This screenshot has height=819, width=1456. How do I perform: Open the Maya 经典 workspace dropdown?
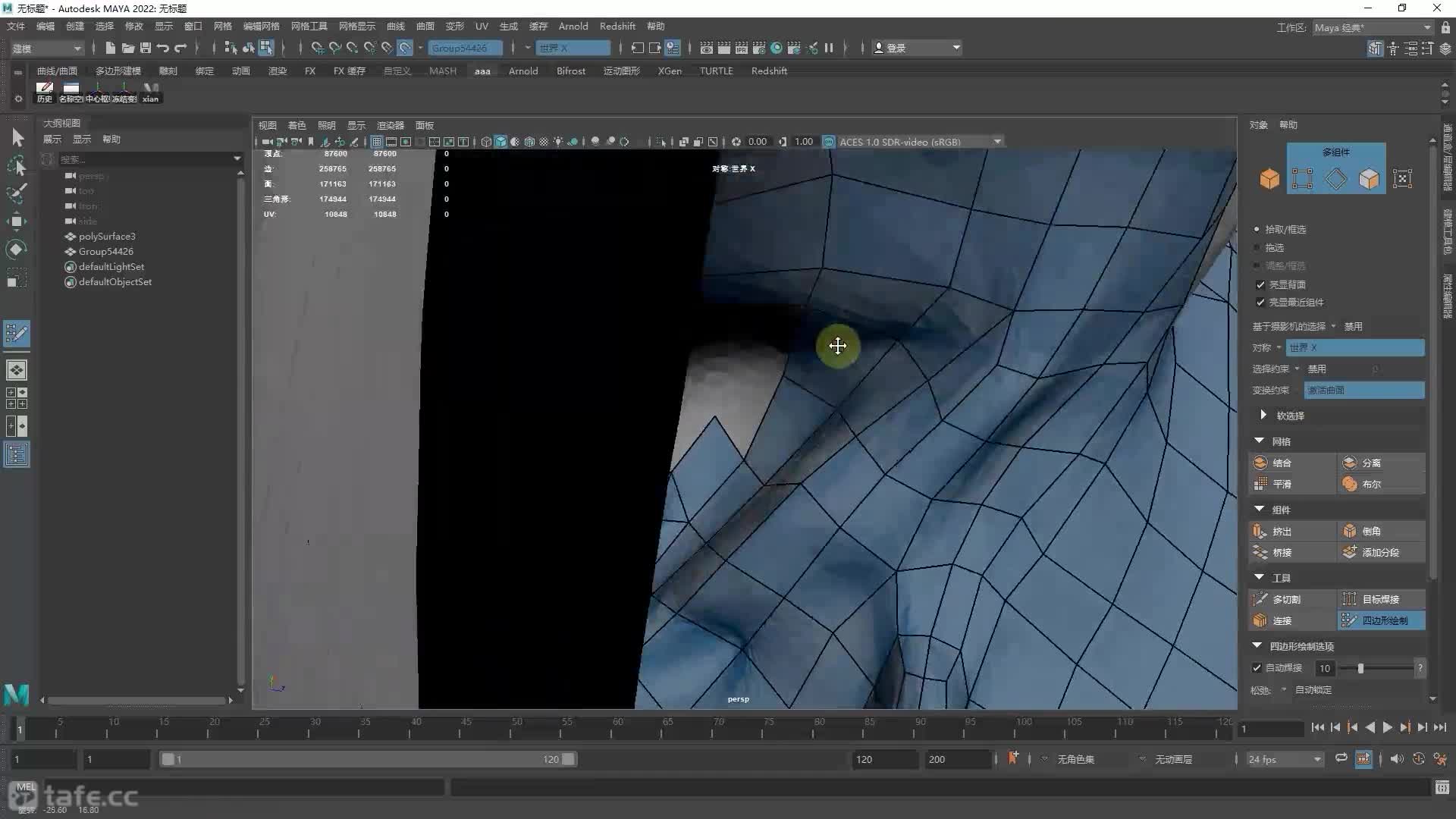[x=1373, y=27]
